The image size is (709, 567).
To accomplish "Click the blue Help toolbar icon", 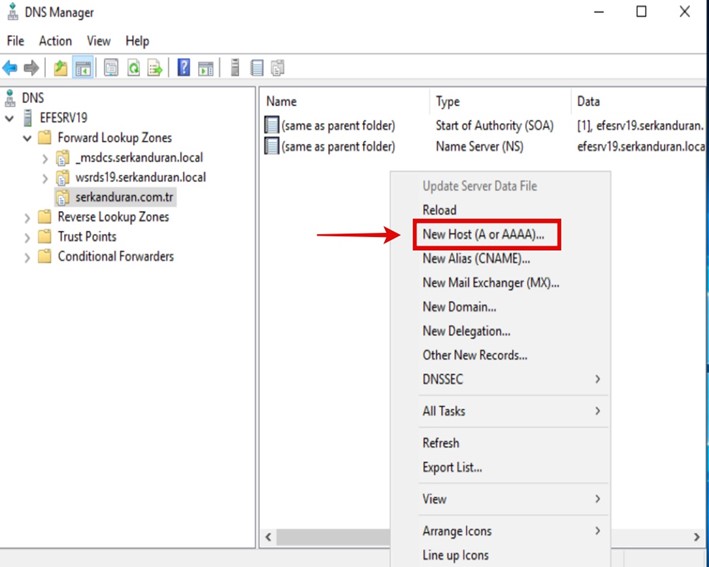I will click(184, 68).
